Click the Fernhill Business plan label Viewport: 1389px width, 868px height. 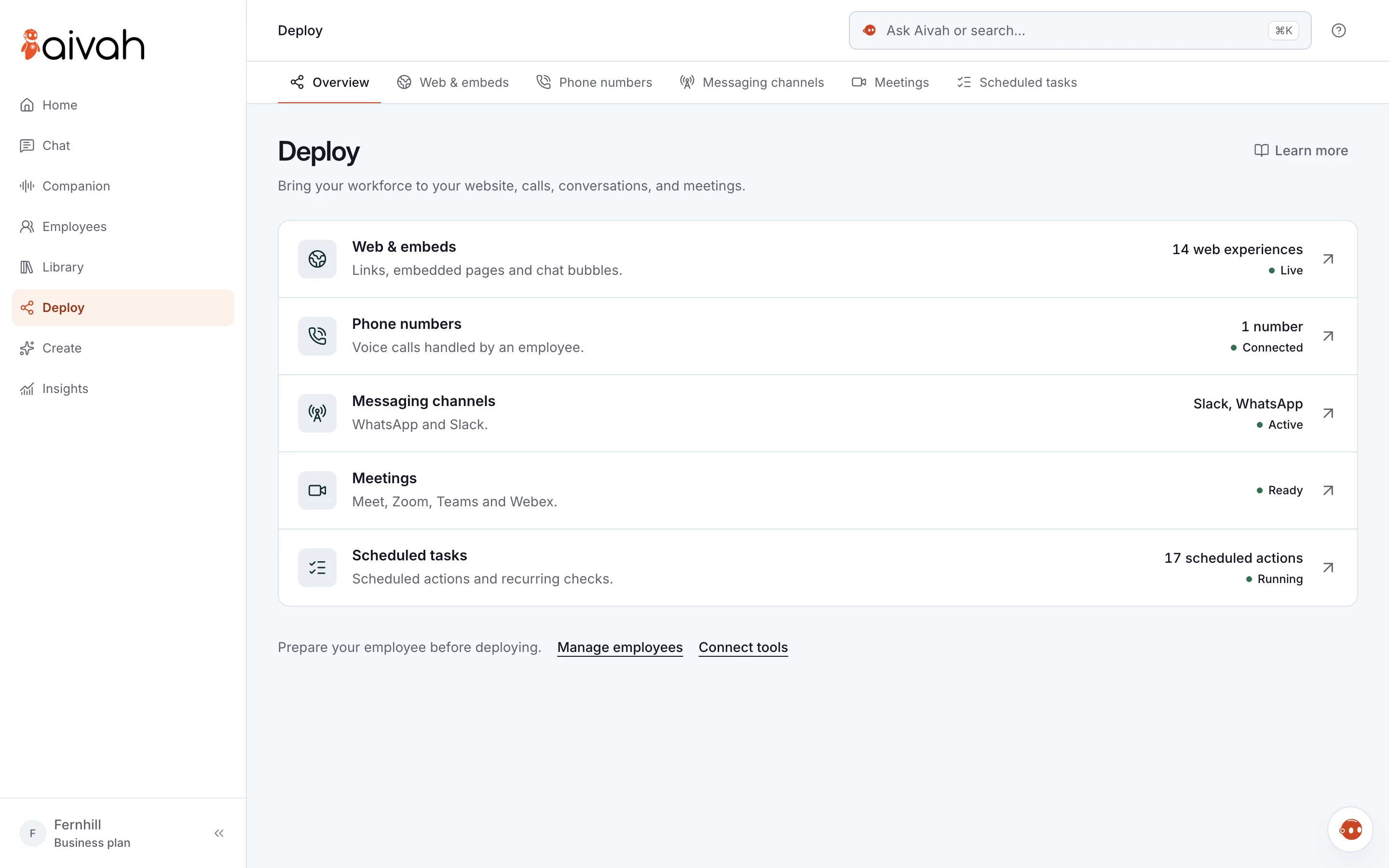(x=92, y=833)
